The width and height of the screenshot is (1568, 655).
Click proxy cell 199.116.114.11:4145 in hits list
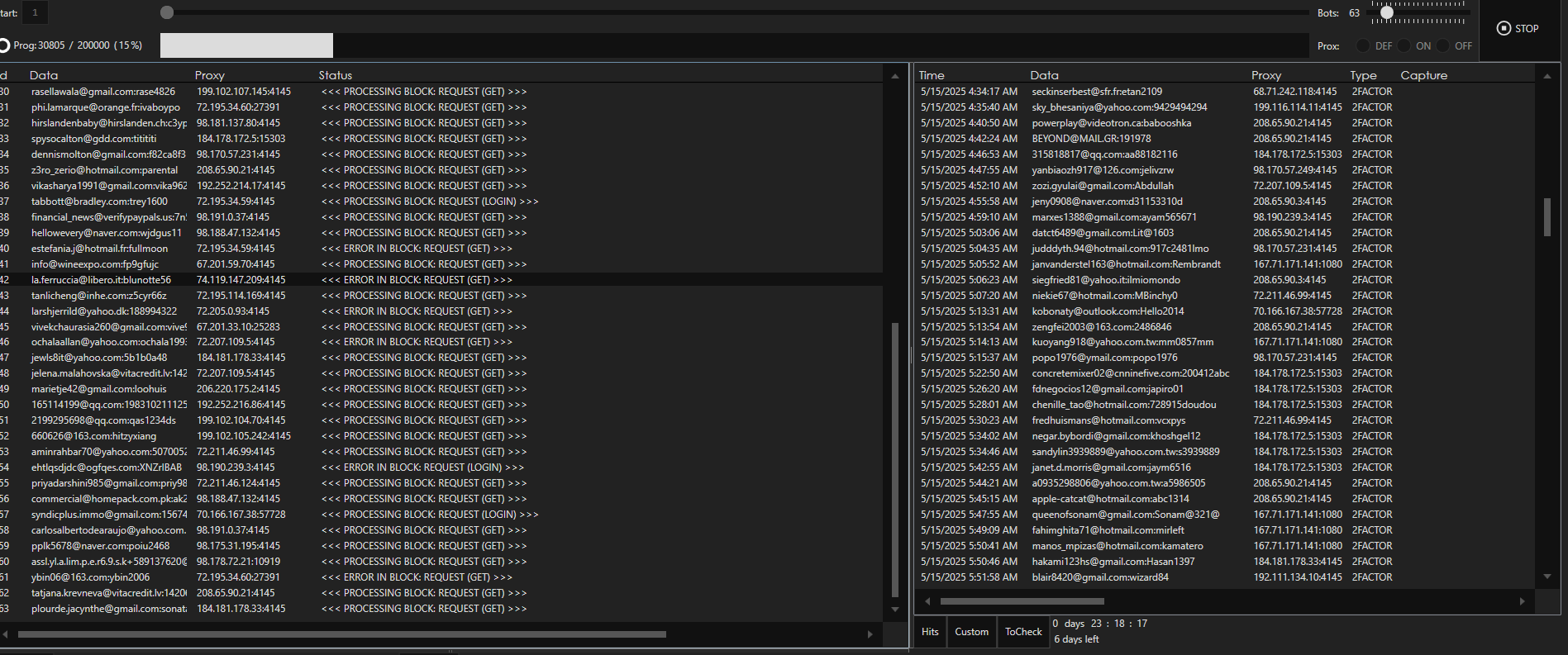coord(1298,107)
